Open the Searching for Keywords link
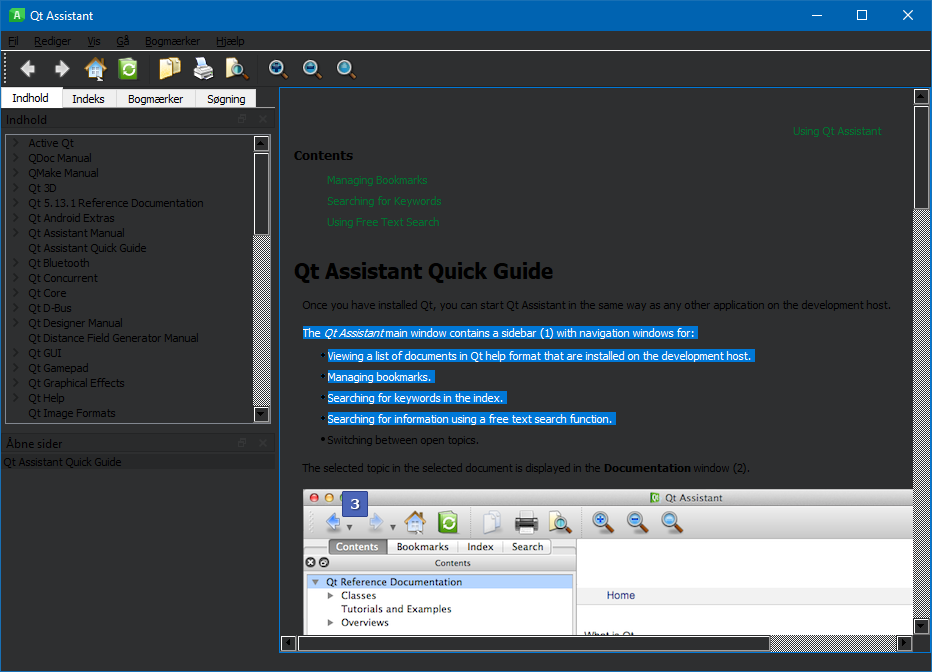Screen dimensions: 932x672 384,201
